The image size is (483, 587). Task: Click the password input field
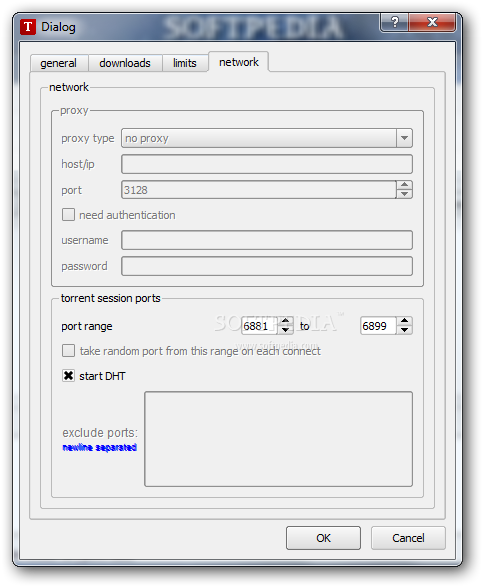267,266
